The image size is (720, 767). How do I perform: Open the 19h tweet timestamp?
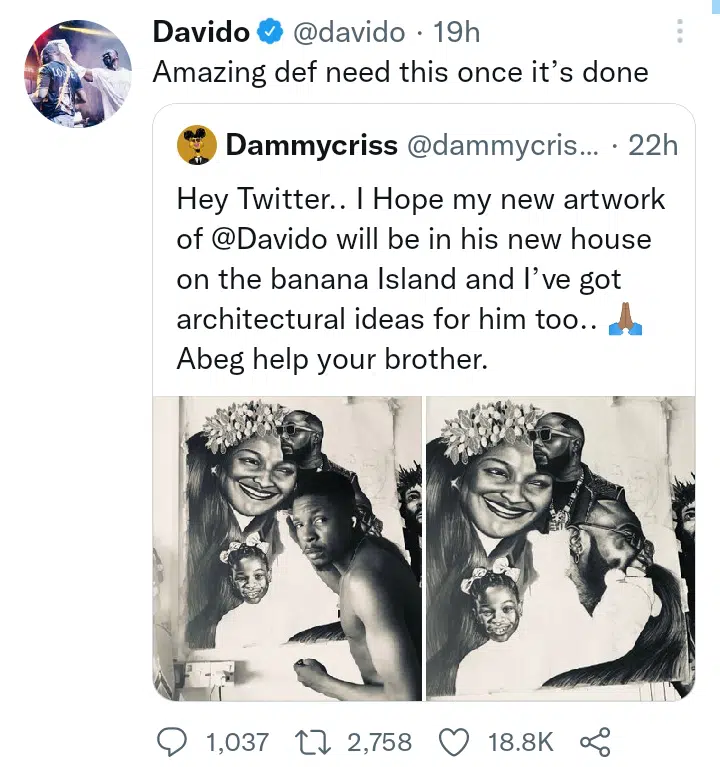pos(458,33)
